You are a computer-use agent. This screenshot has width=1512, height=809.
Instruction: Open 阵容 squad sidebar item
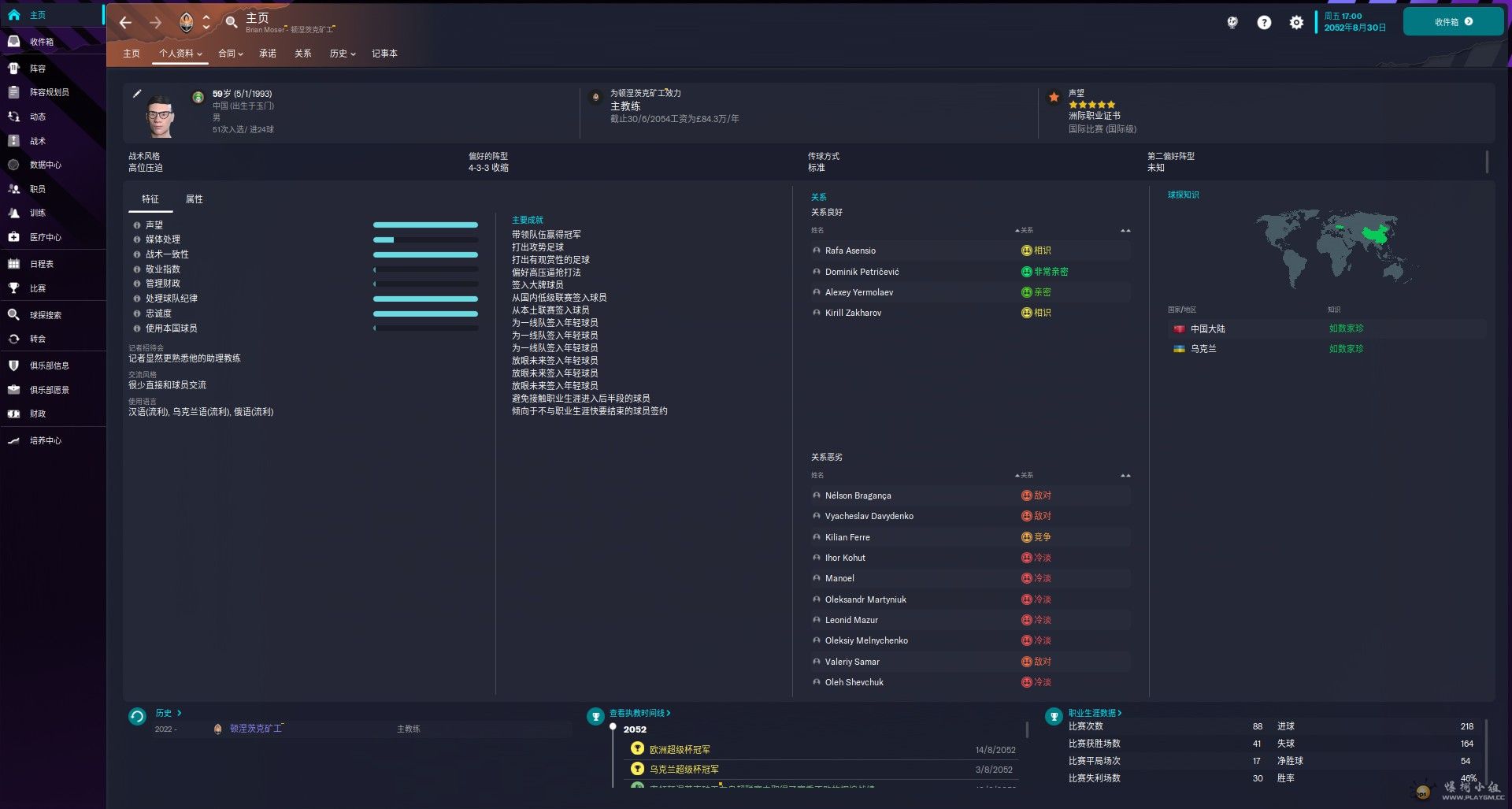(x=52, y=69)
